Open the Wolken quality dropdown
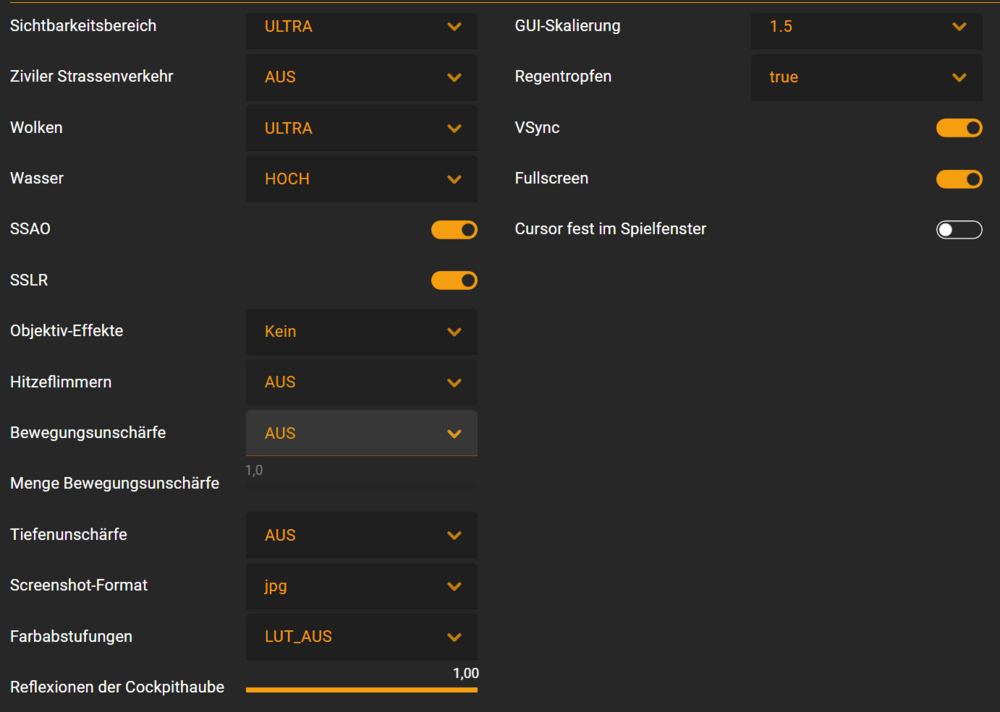Viewport: 1000px width, 712px height. tap(361, 128)
